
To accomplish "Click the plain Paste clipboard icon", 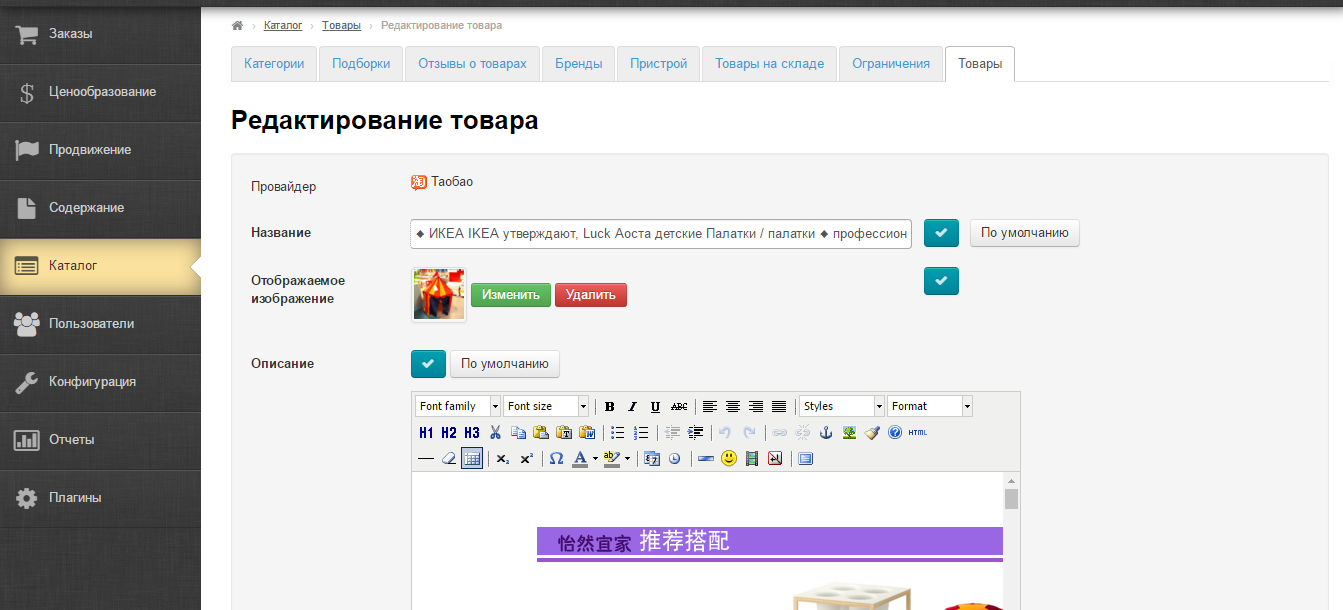I will point(541,433).
